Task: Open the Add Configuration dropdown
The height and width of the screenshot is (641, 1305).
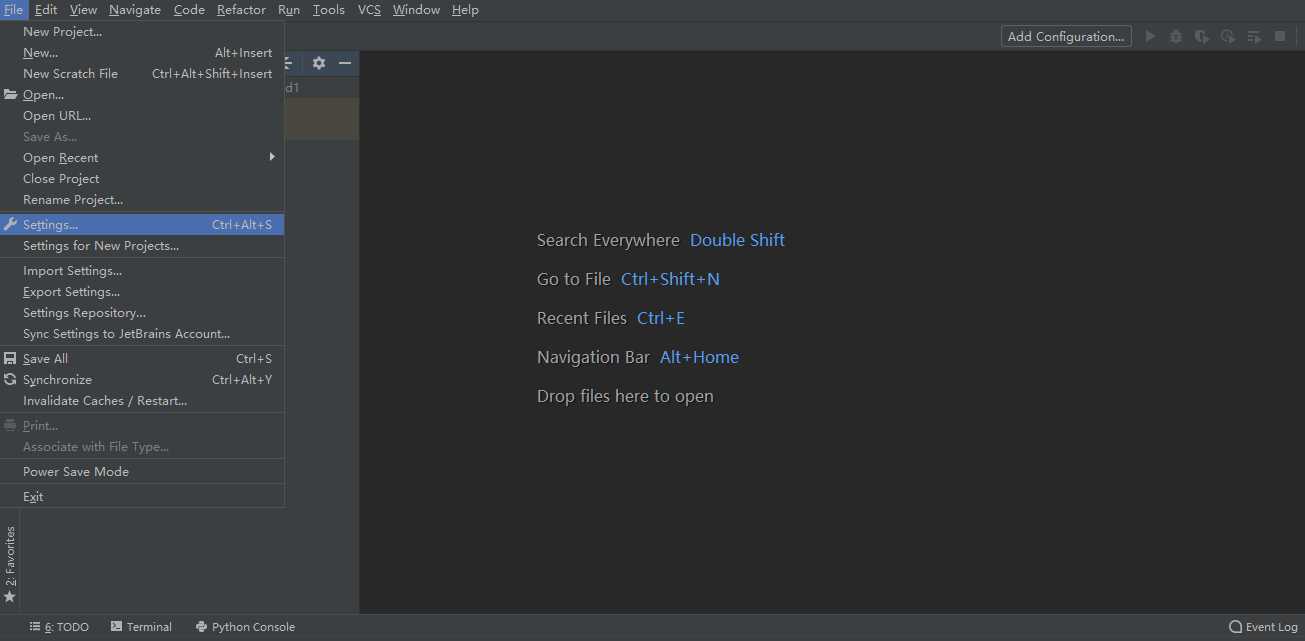Action: tap(1066, 37)
